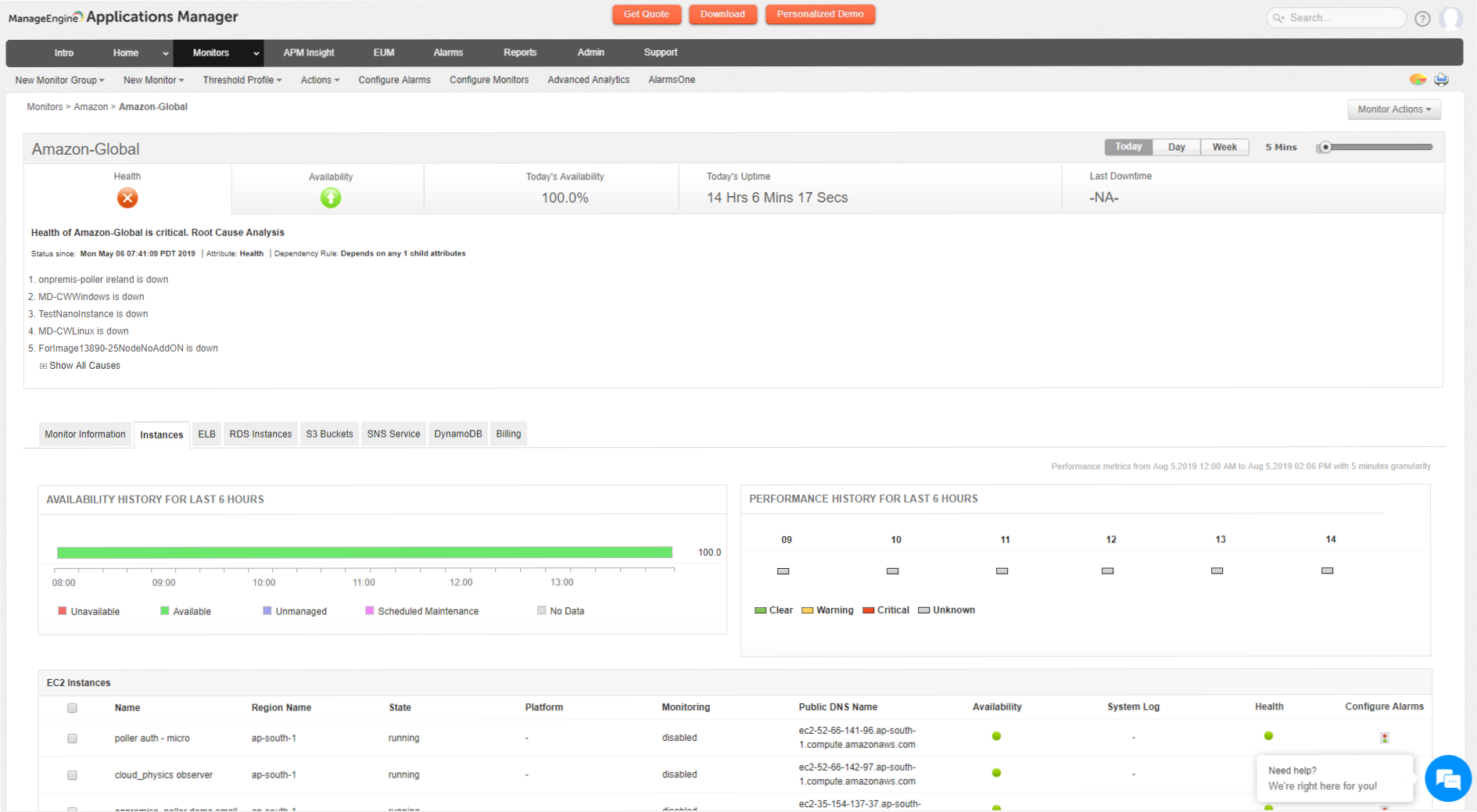The height and width of the screenshot is (812, 1477).
Task: Open the Admin menu
Action: tap(590, 52)
